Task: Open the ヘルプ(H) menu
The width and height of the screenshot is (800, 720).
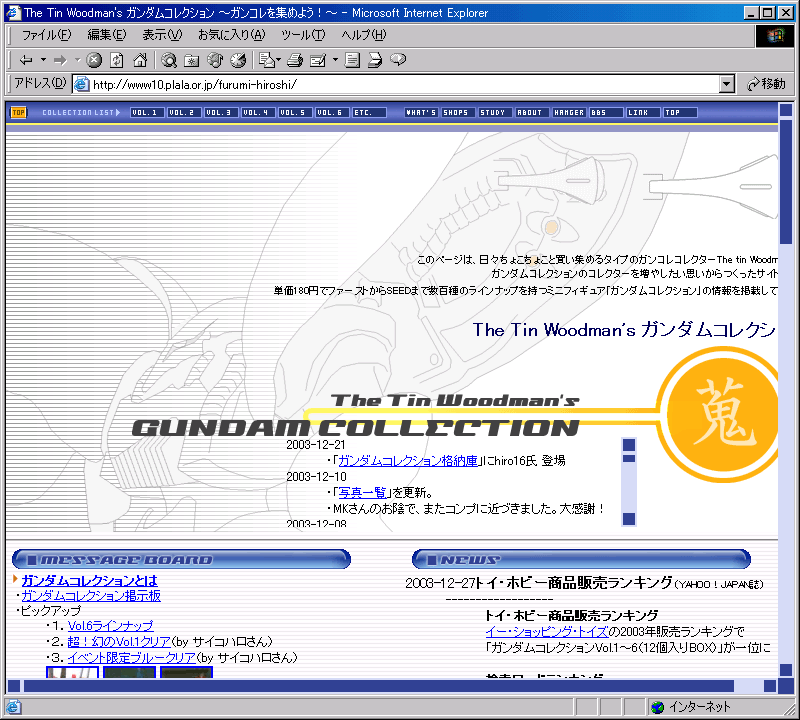Action: pyautogui.click(x=364, y=35)
